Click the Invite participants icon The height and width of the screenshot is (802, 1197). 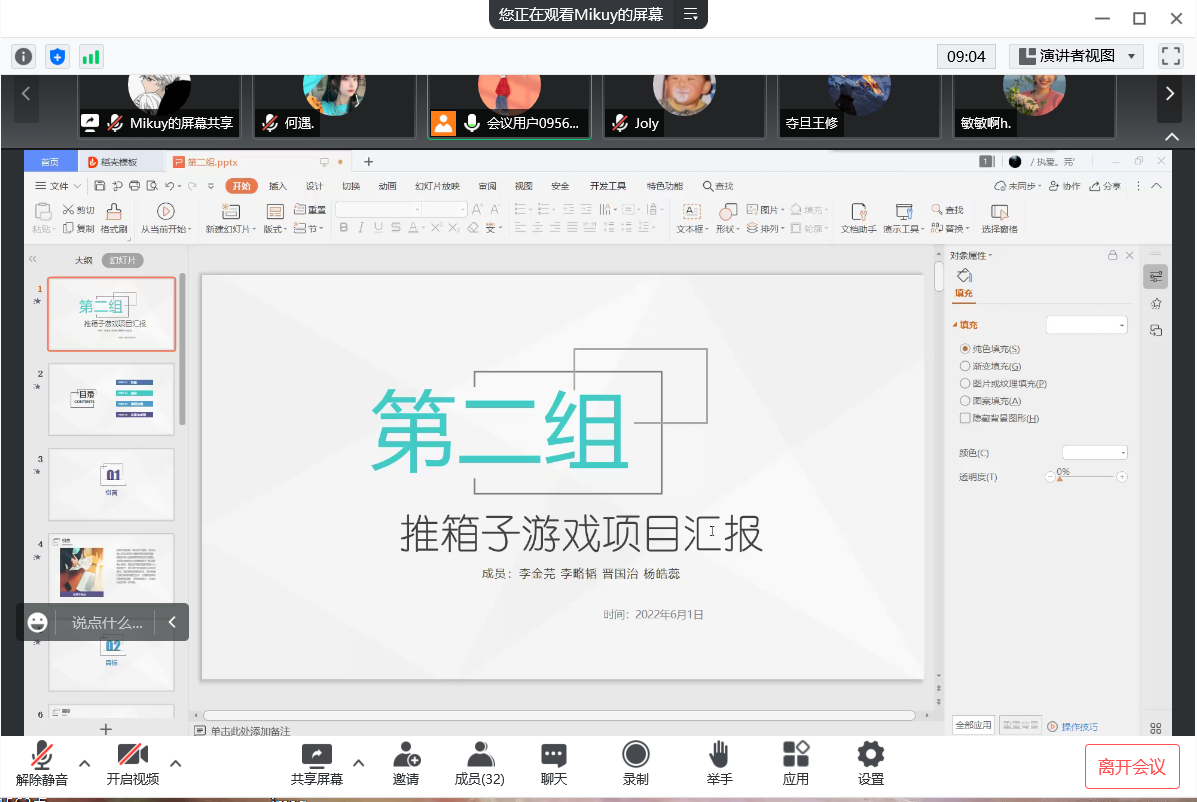pos(406,756)
